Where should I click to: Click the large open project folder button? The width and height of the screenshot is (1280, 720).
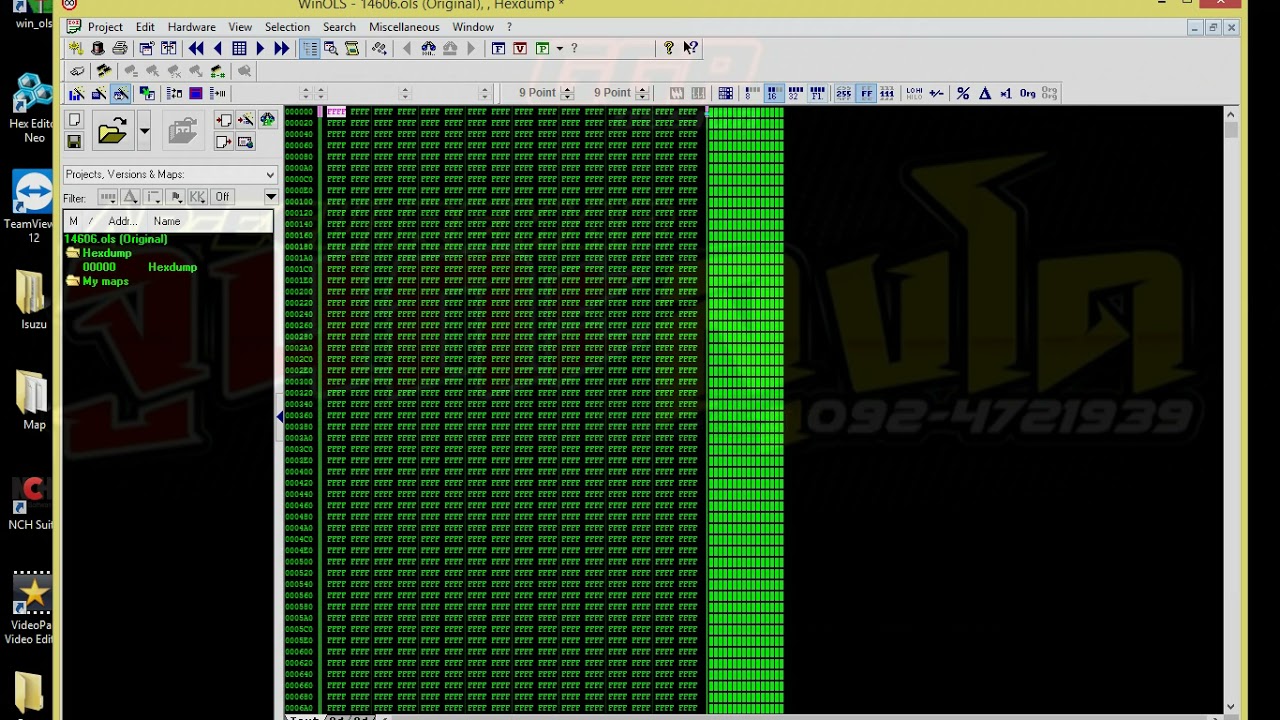pyautogui.click(x=112, y=131)
